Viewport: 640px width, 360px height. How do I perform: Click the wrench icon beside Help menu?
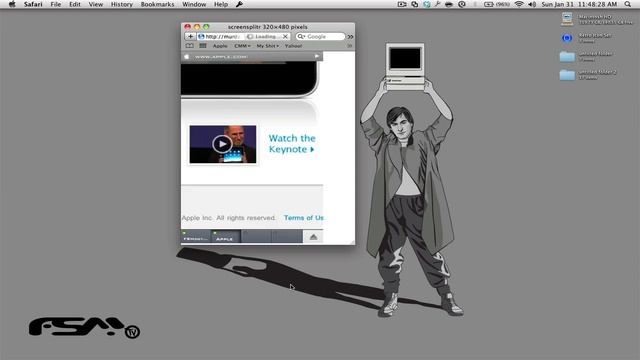point(239,4)
